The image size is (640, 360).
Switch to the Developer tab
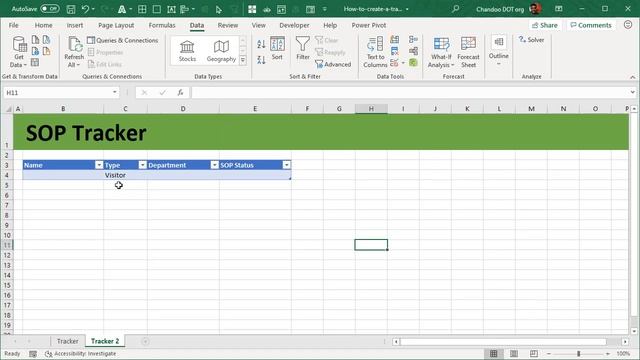click(294, 25)
